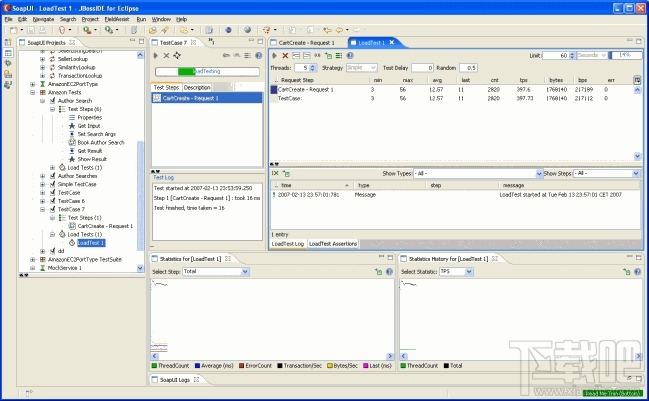Open Strategy dropdown
The height and width of the screenshot is (401, 649).
[361, 67]
